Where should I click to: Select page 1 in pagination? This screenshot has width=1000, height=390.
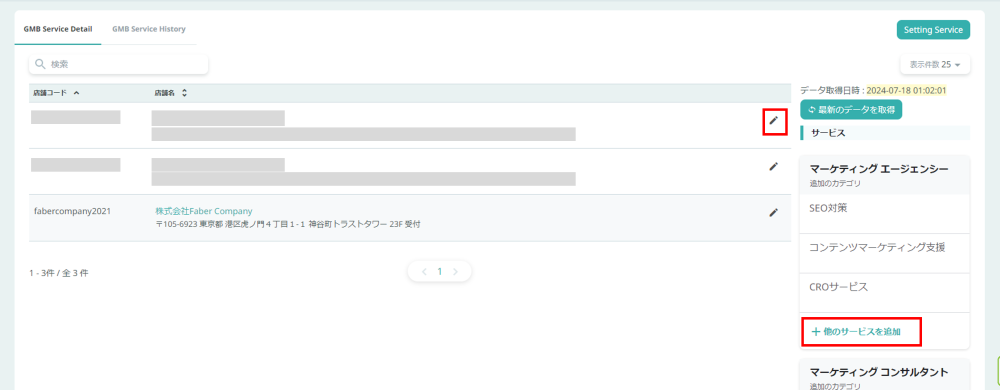point(439,271)
